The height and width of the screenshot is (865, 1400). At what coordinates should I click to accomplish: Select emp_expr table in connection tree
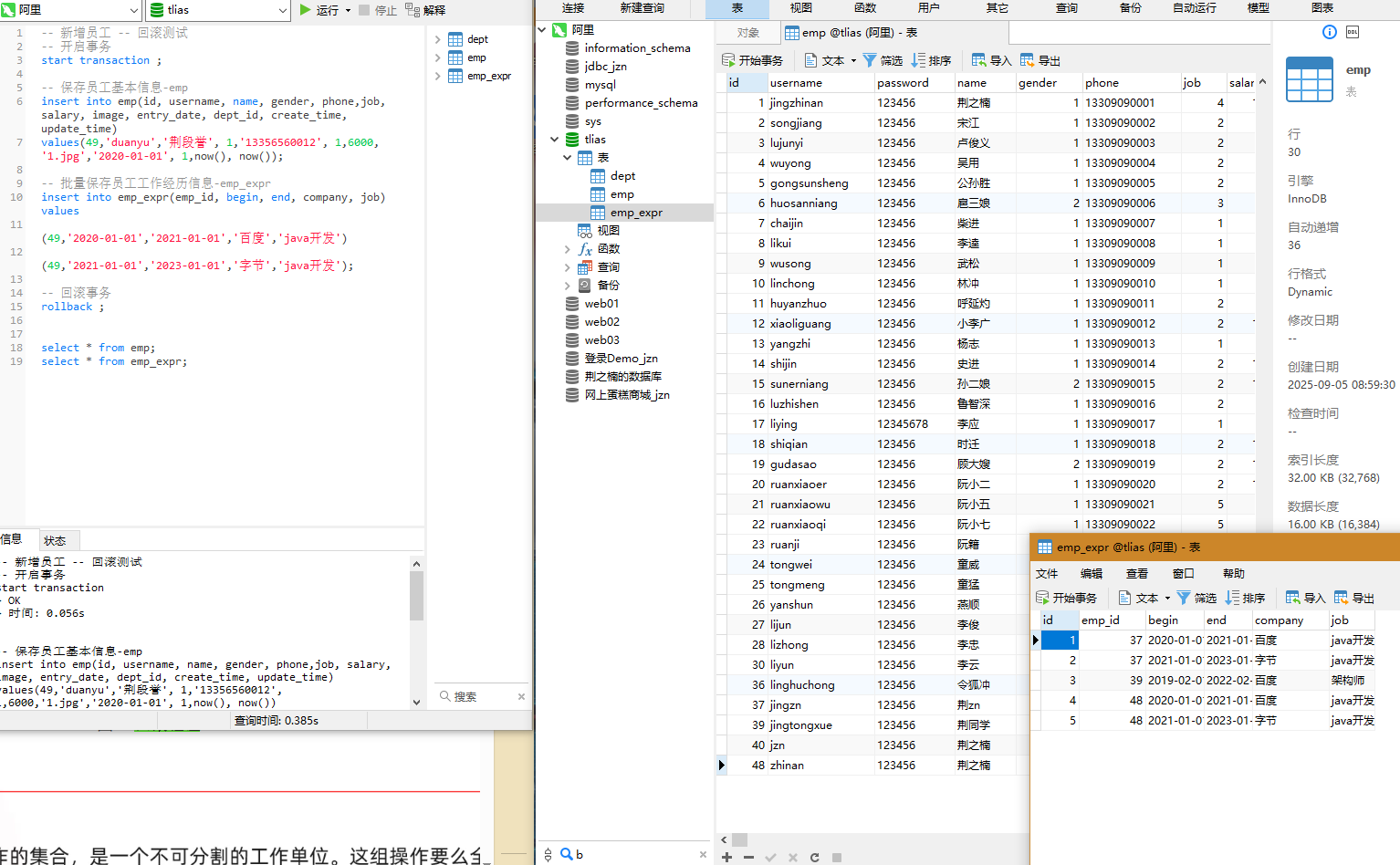pos(636,213)
